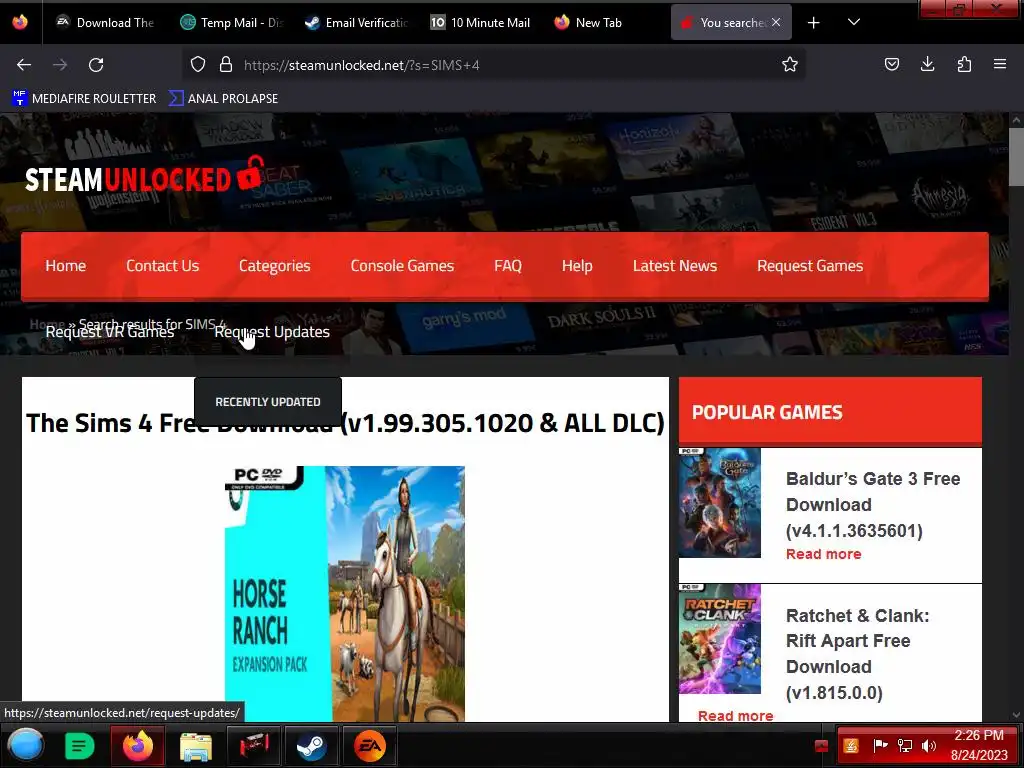This screenshot has height=768, width=1024.
Task: Open the Request Updates link
Action: coord(272,332)
